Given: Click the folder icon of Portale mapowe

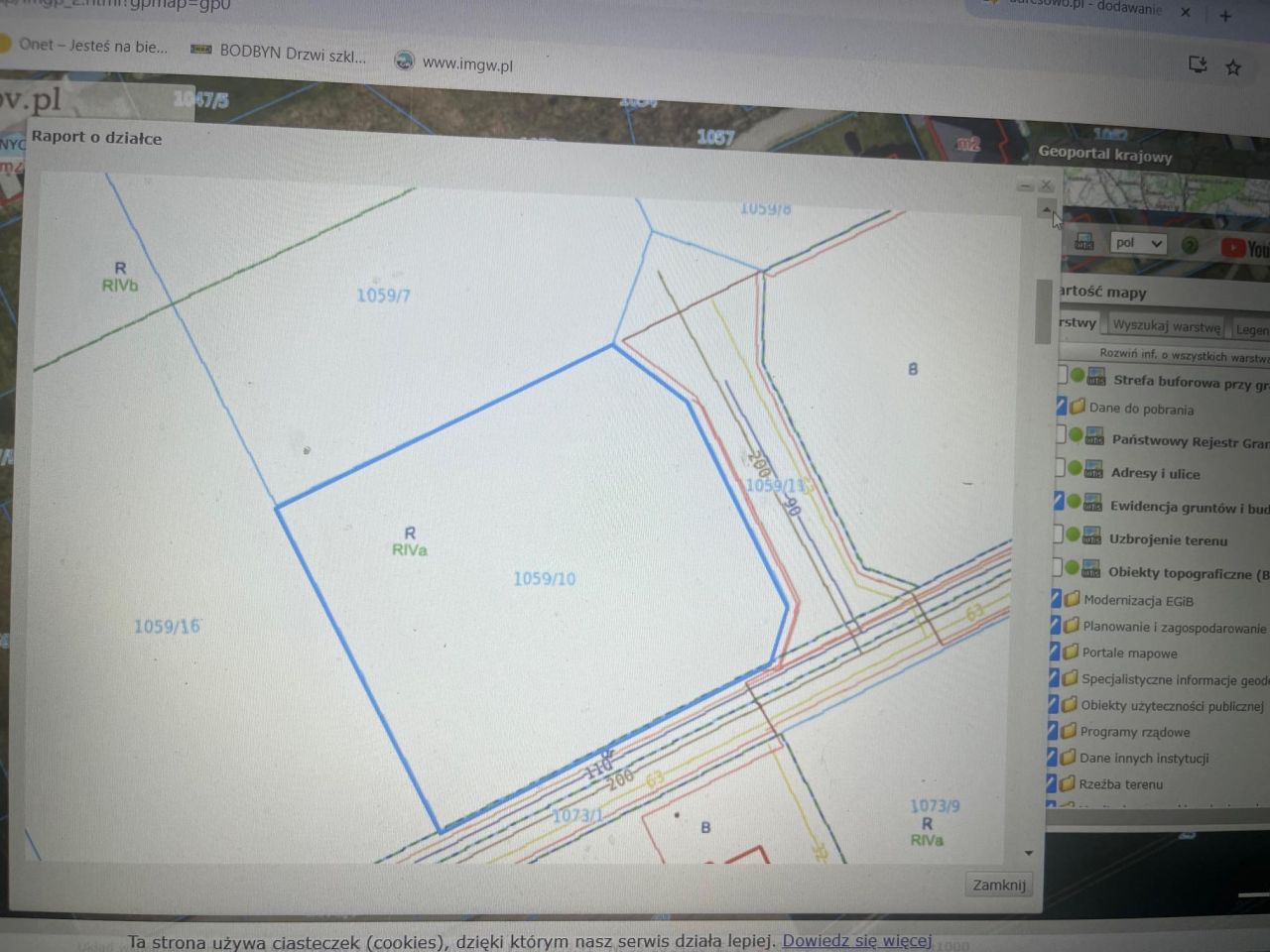Looking at the screenshot, I should point(1071,652).
